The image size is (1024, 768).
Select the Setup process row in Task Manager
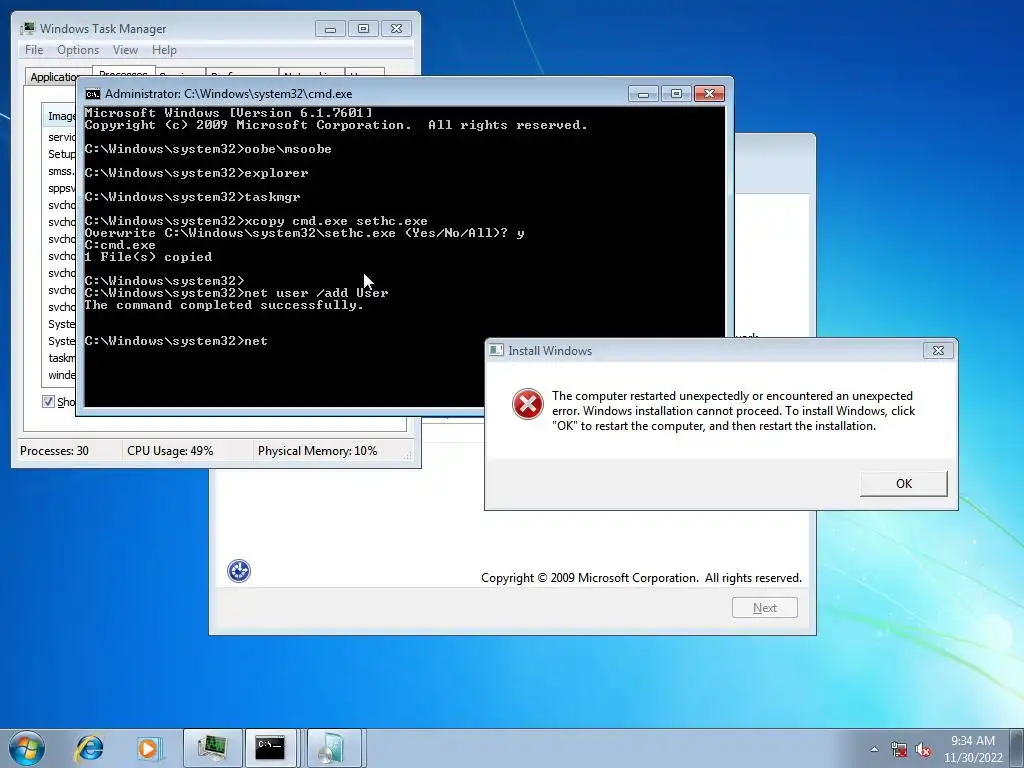click(x=61, y=154)
